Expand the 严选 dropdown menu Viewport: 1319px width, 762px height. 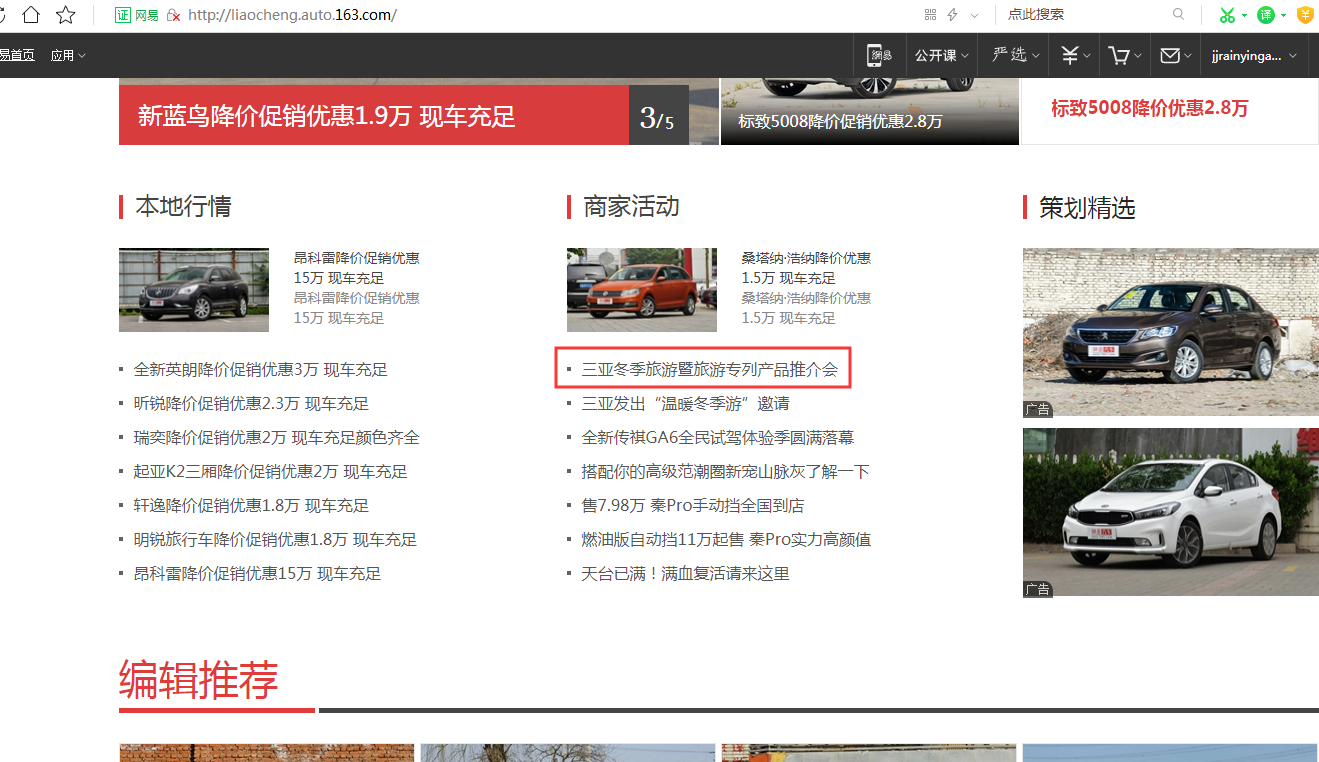click(x=1015, y=55)
